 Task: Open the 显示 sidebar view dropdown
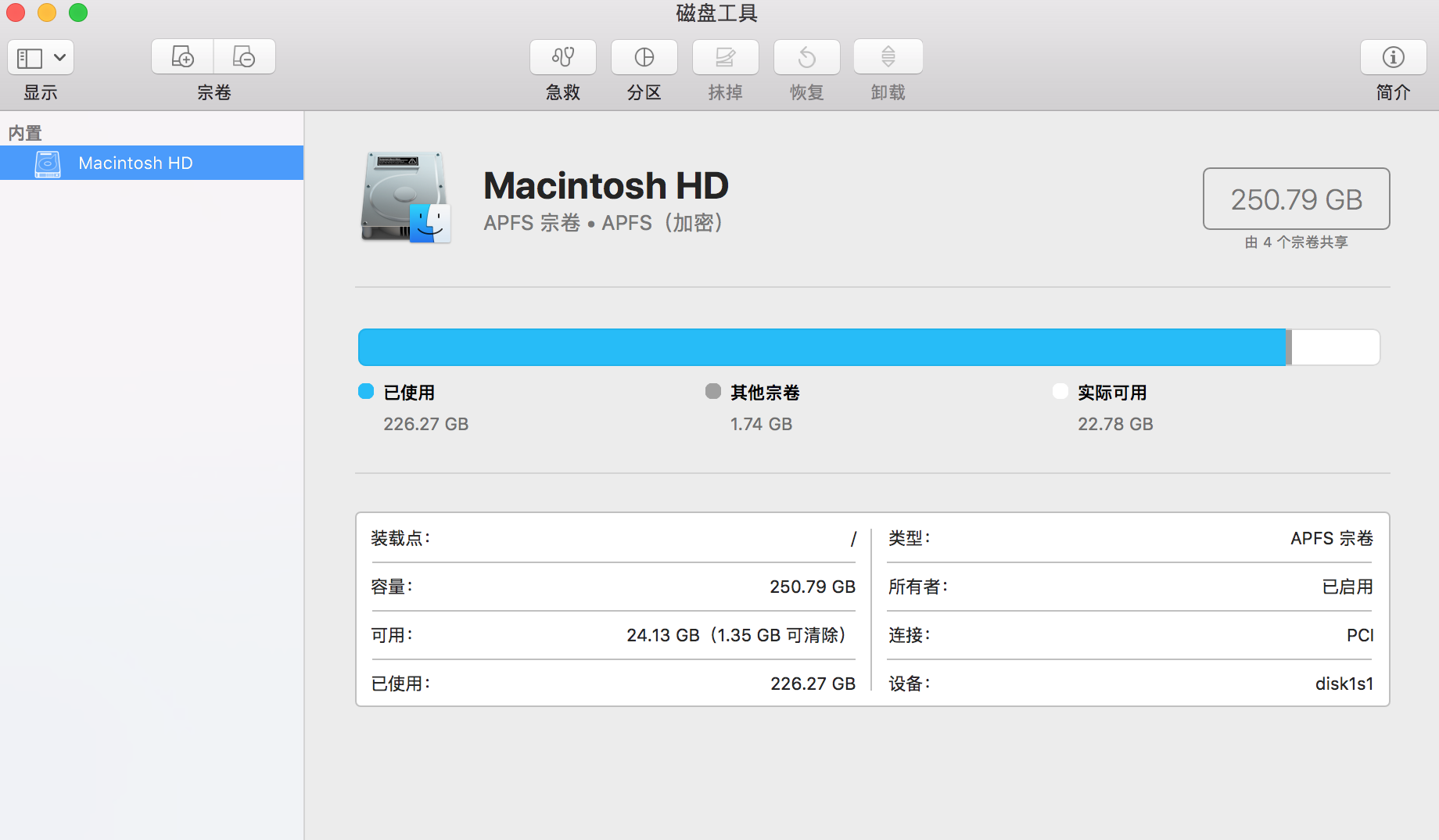tap(41, 57)
